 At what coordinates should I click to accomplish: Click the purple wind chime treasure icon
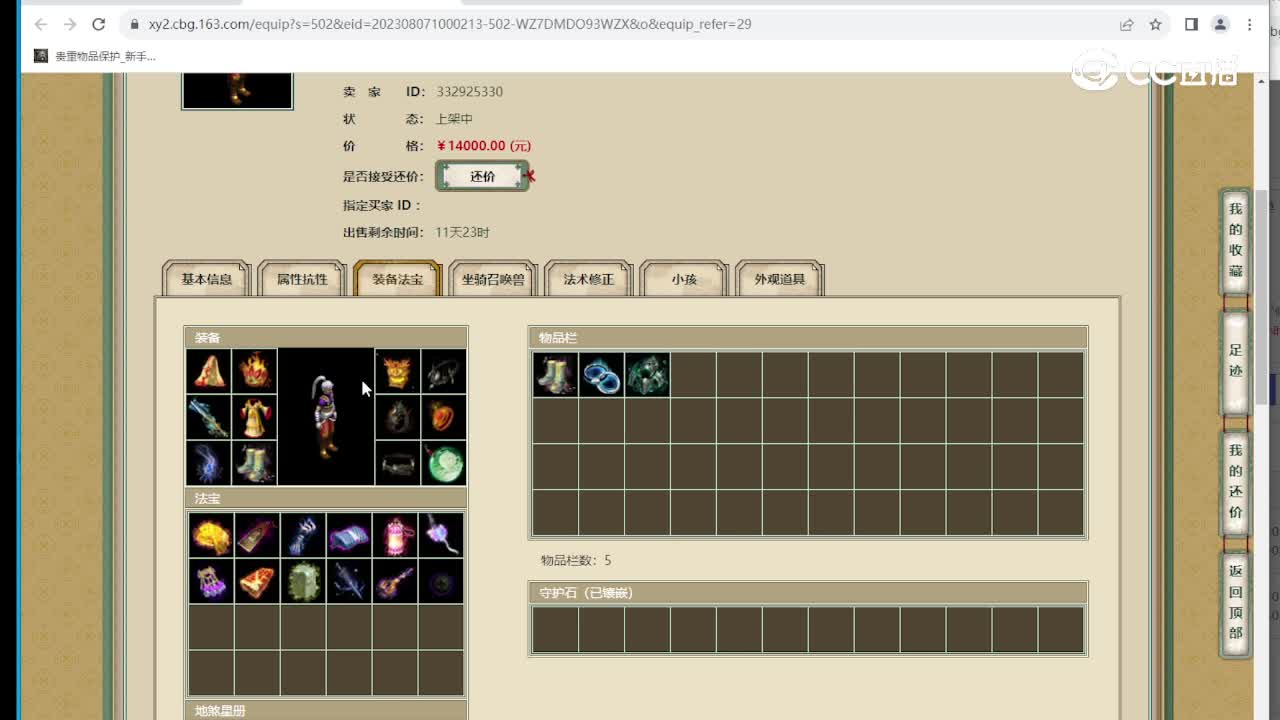tap(211, 581)
